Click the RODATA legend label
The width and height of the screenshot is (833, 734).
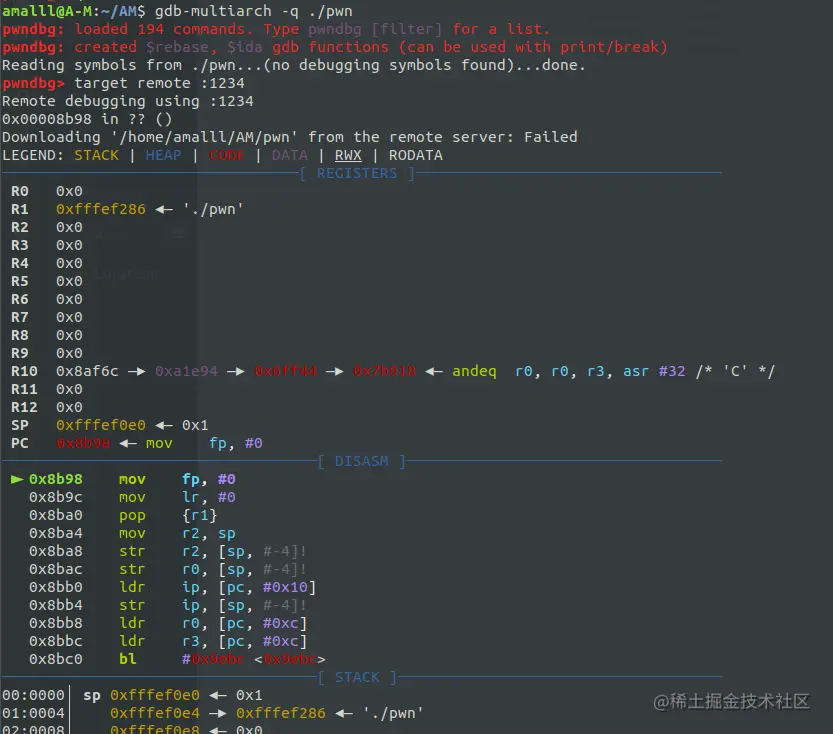[x=415, y=155]
